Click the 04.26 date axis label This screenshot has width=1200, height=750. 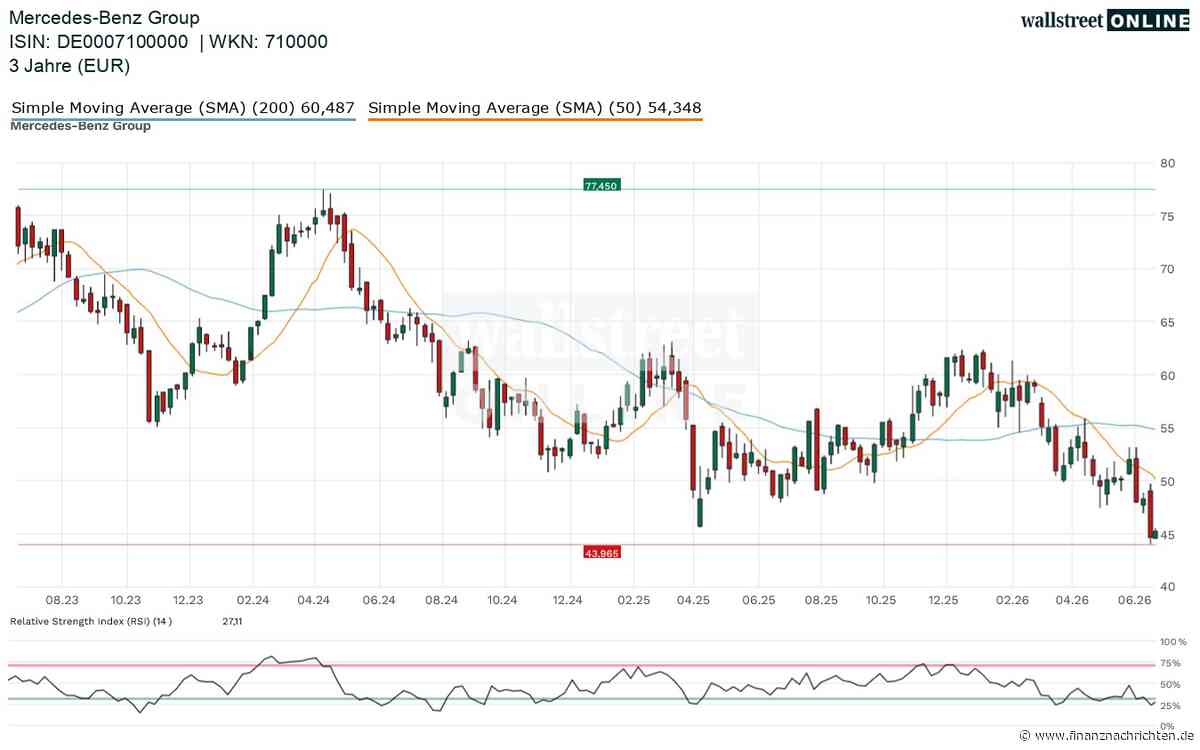(x=1071, y=600)
